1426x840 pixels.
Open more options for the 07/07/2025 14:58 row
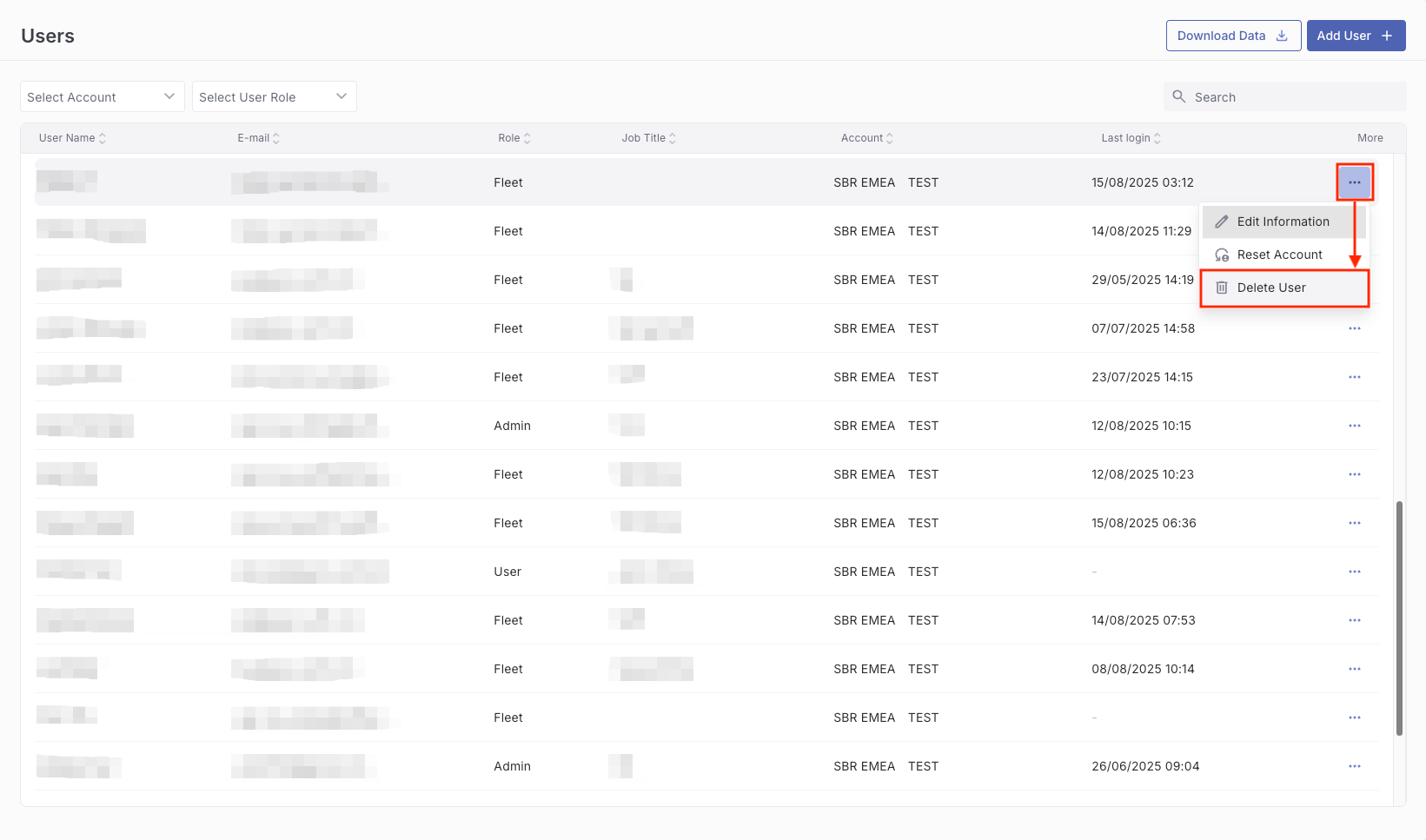(x=1355, y=328)
